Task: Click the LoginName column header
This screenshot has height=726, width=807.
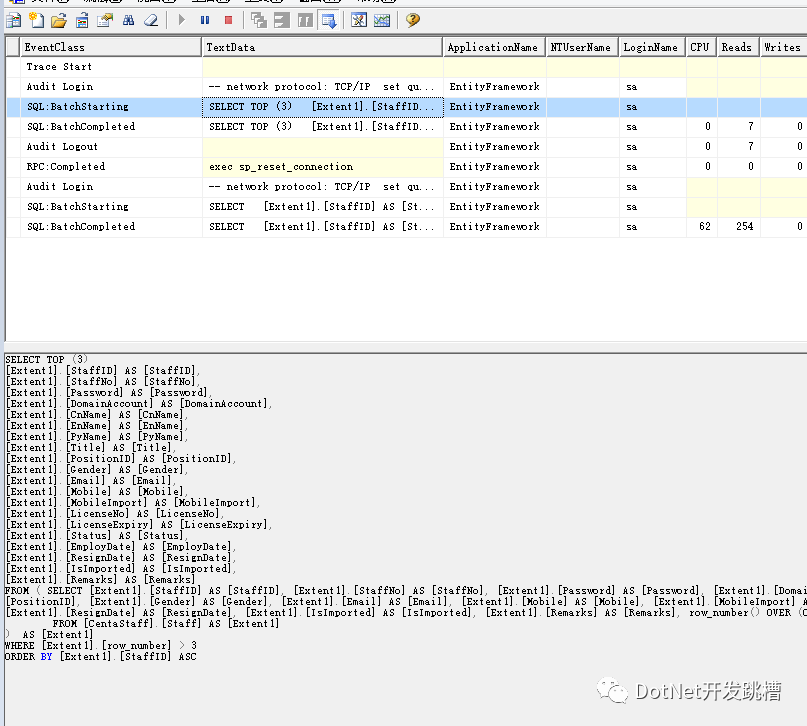Action: click(x=652, y=47)
